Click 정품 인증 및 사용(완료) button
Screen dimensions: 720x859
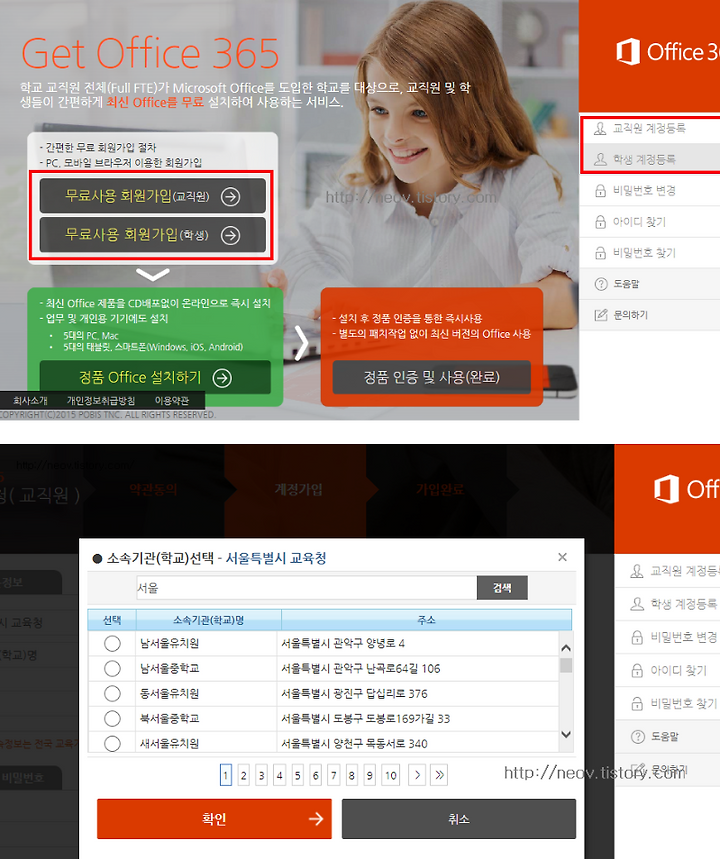pos(432,377)
